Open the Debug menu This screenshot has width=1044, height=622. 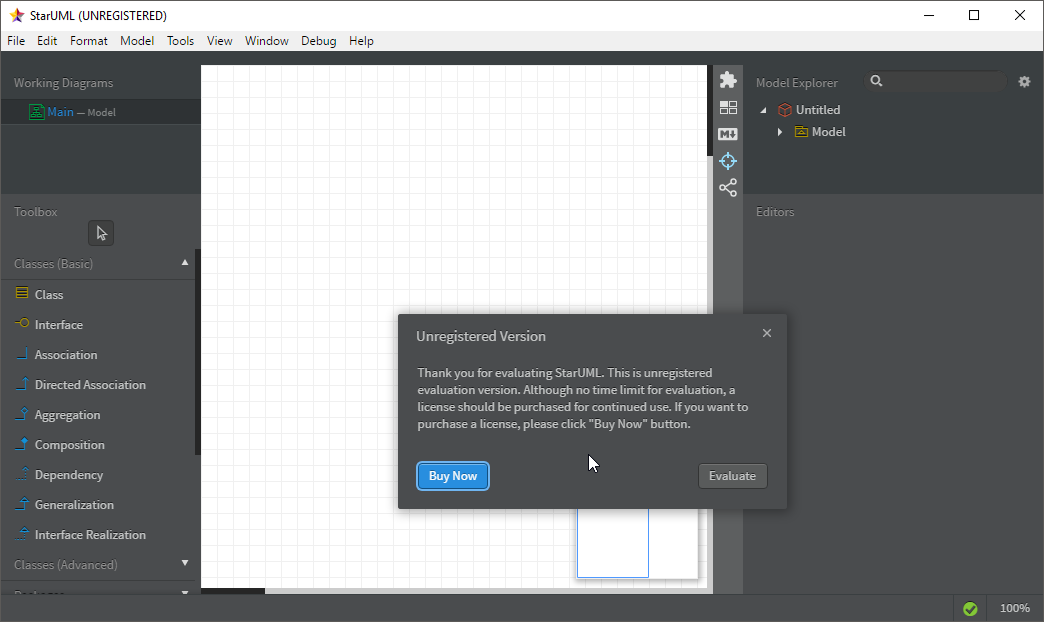(x=318, y=41)
